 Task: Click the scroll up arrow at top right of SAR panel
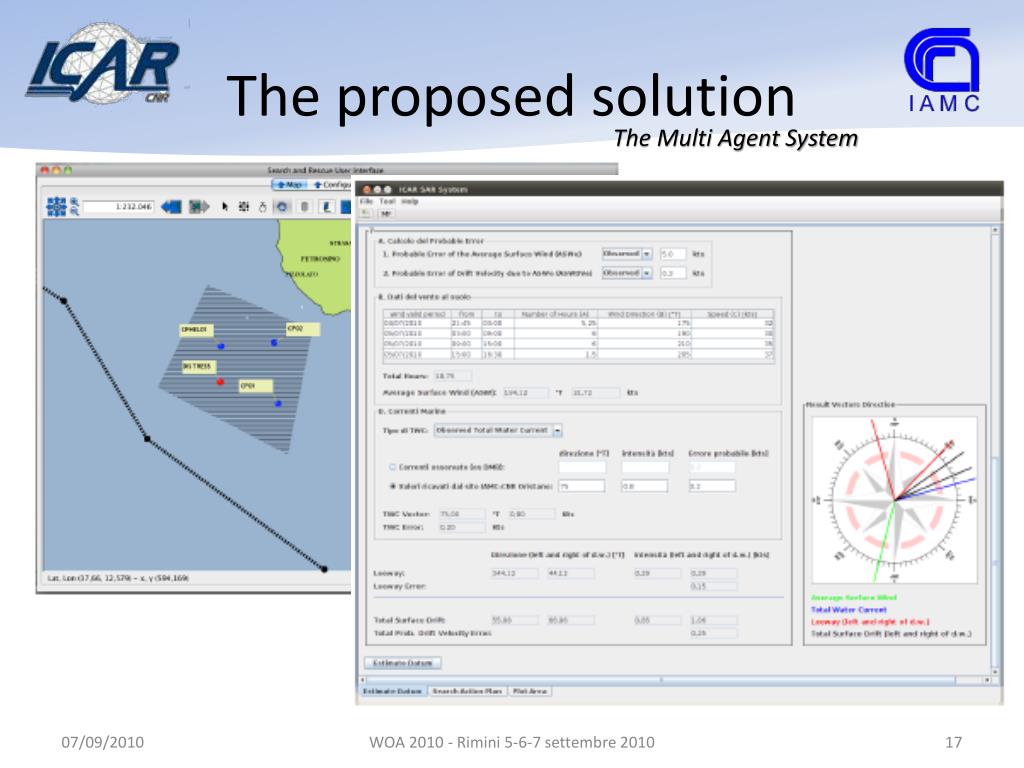point(995,231)
